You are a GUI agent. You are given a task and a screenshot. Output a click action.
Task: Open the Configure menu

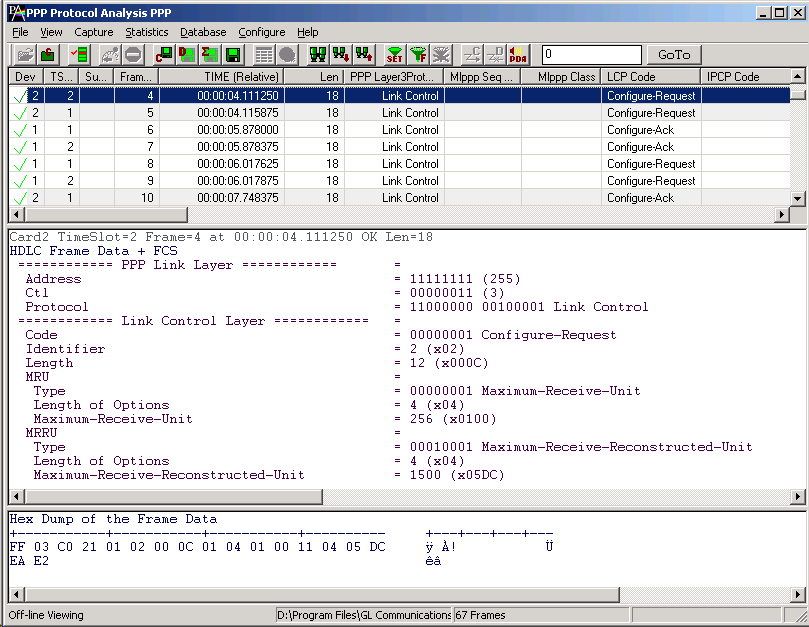point(262,32)
